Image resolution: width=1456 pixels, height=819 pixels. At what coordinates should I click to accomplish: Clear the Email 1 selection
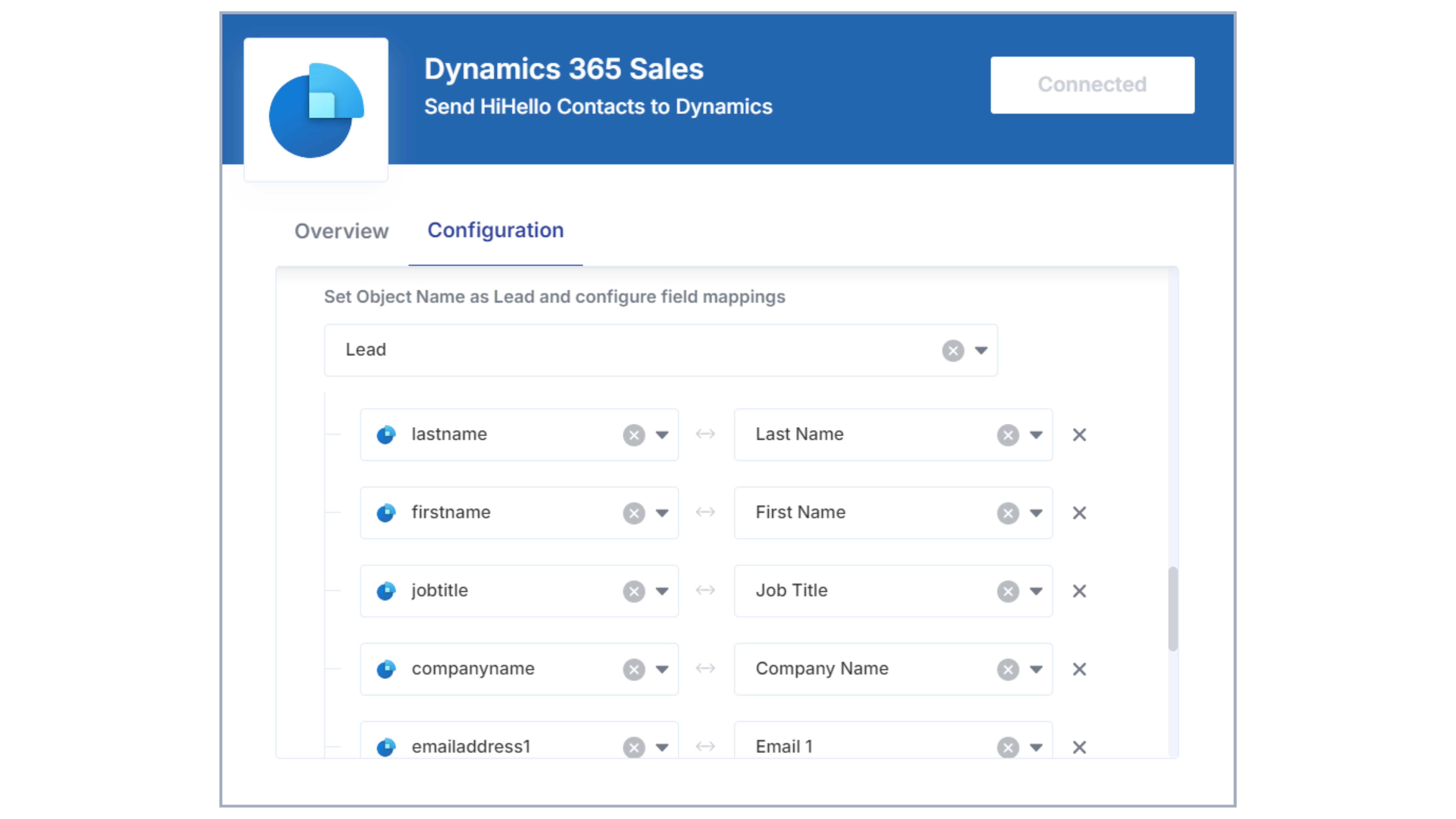[1007, 747]
